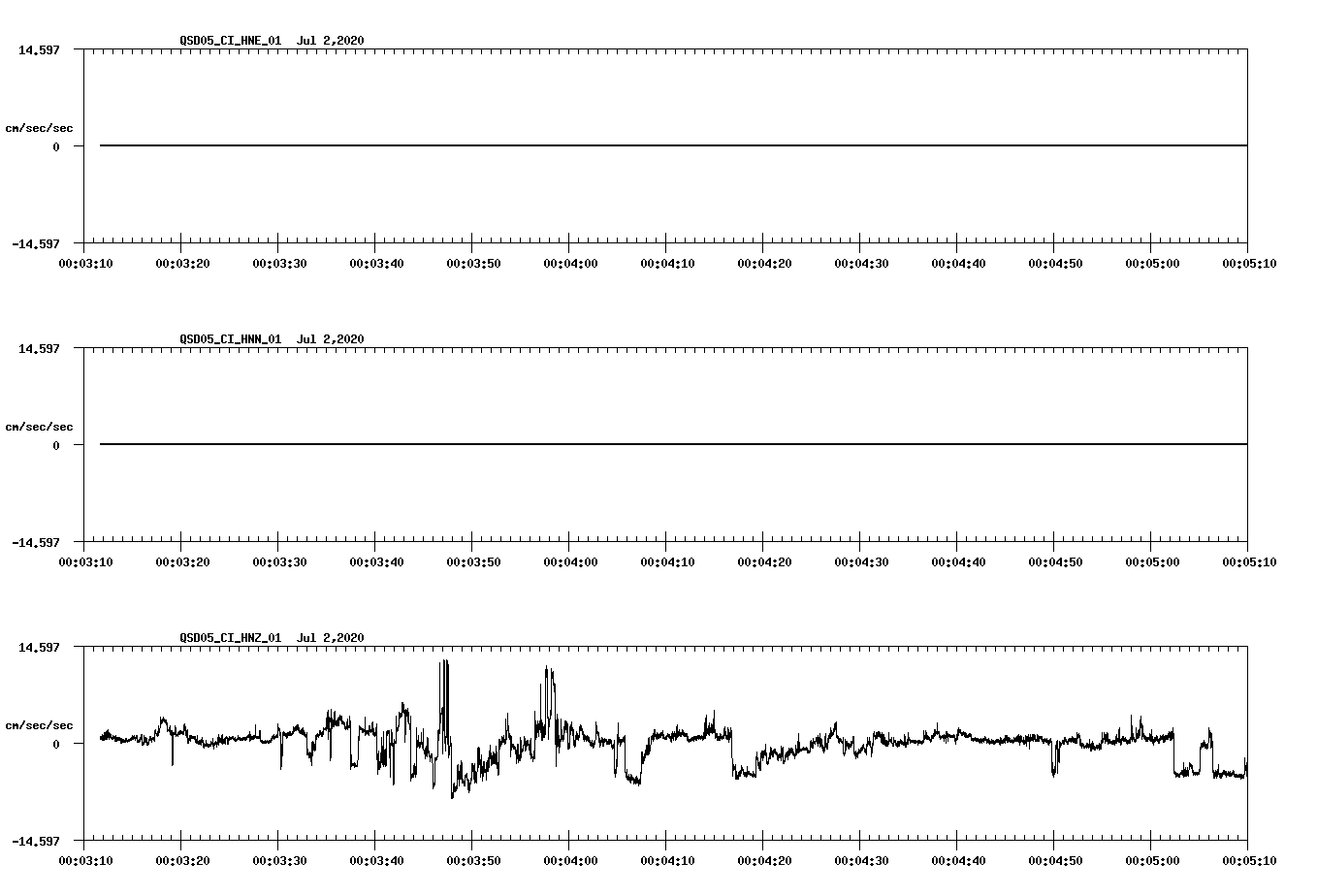Click zero axis label of HNN plot
Image resolution: width=1317 pixels, height=896 pixels.
(x=56, y=445)
